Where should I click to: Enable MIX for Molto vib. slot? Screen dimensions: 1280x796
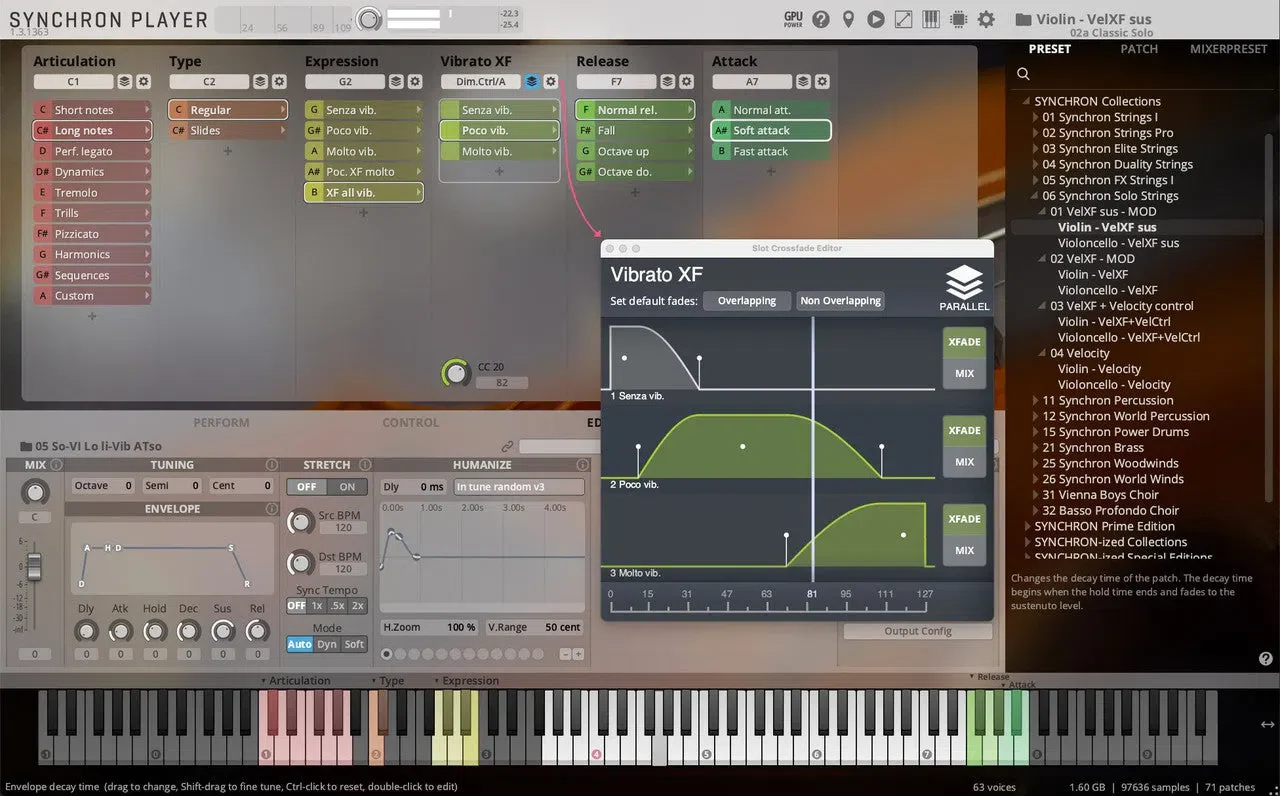pyautogui.click(x=964, y=550)
